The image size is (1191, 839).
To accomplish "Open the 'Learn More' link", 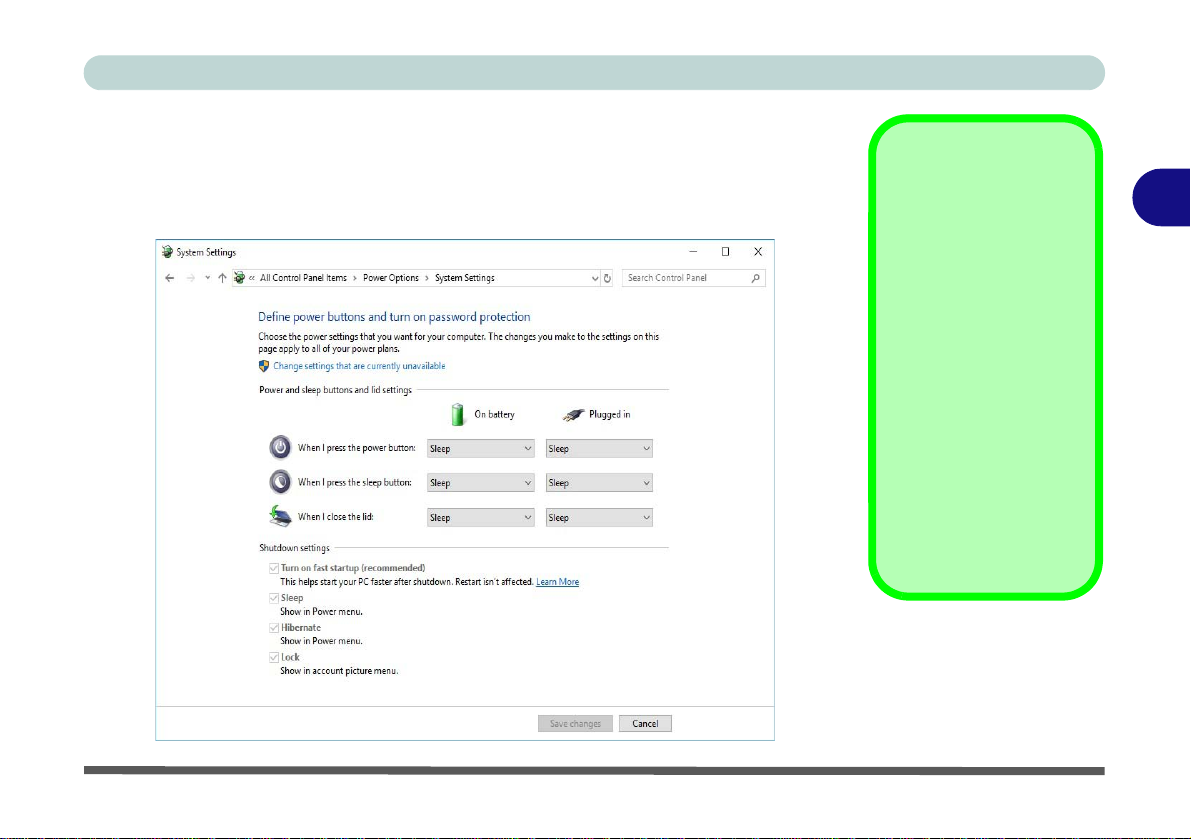I will (558, 582).
